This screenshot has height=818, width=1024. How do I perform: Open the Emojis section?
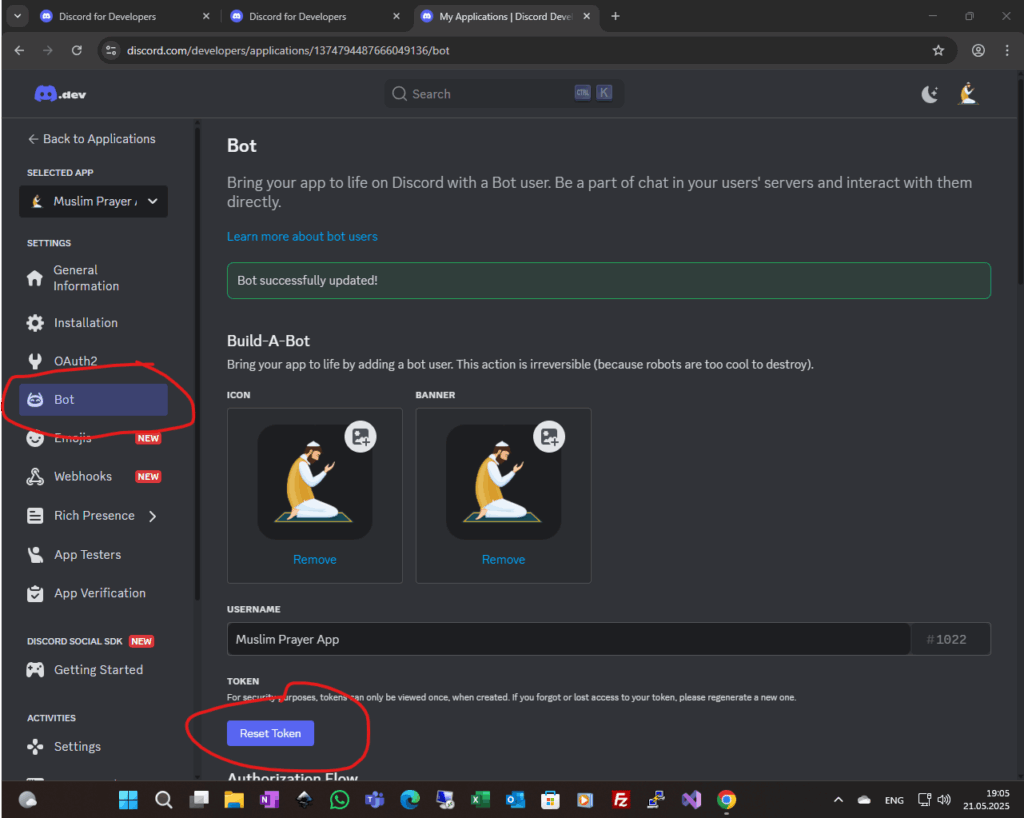72,438
